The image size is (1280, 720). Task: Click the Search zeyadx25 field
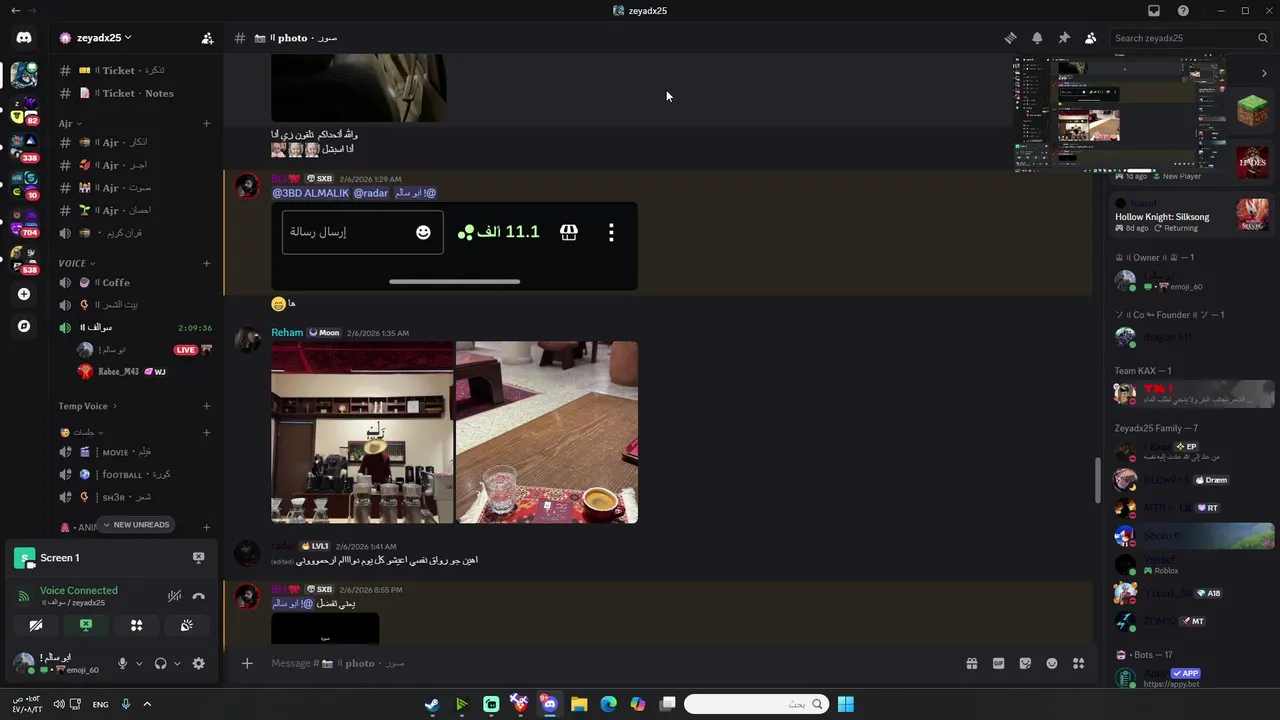(1190, 38)
